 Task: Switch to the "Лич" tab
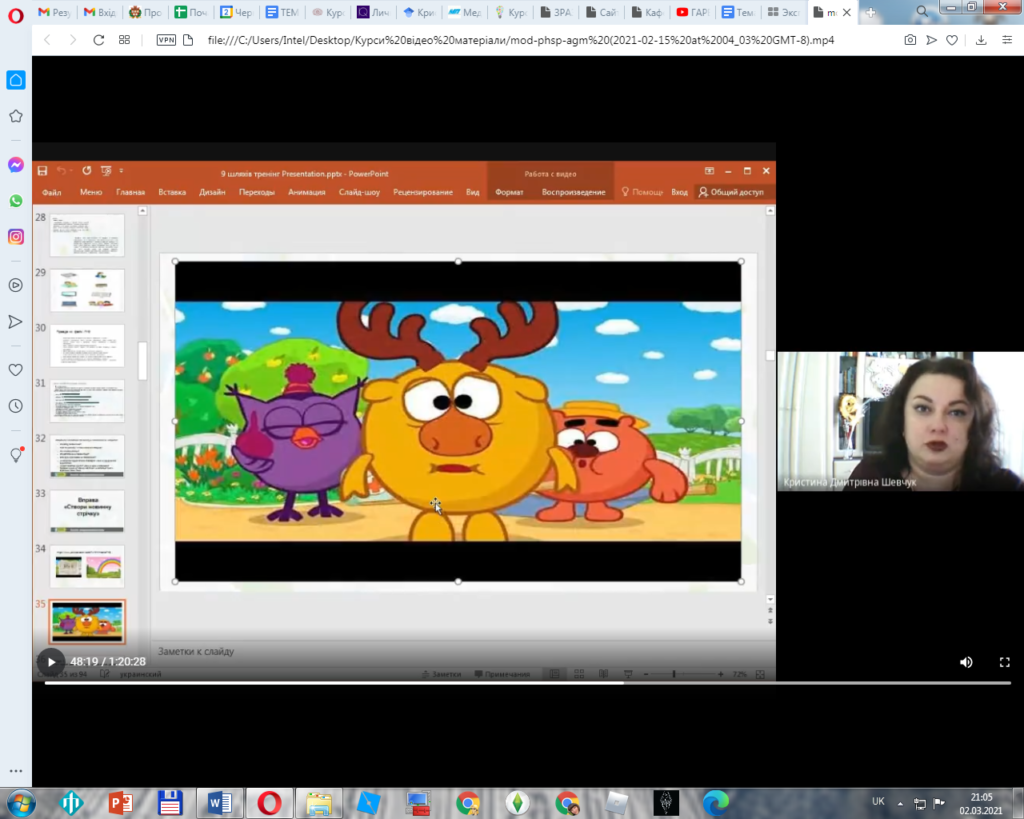point(372,12)
